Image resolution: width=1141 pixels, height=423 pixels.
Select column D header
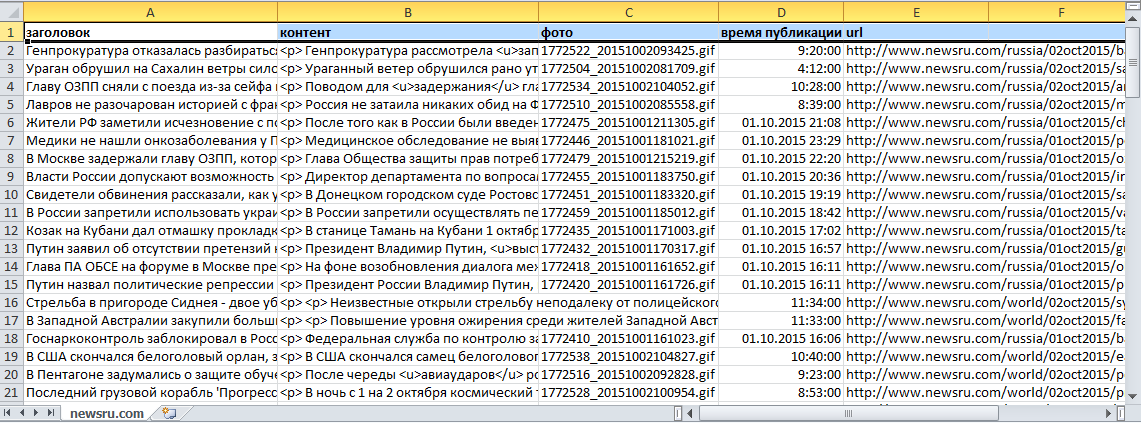(x=782, y=12)
